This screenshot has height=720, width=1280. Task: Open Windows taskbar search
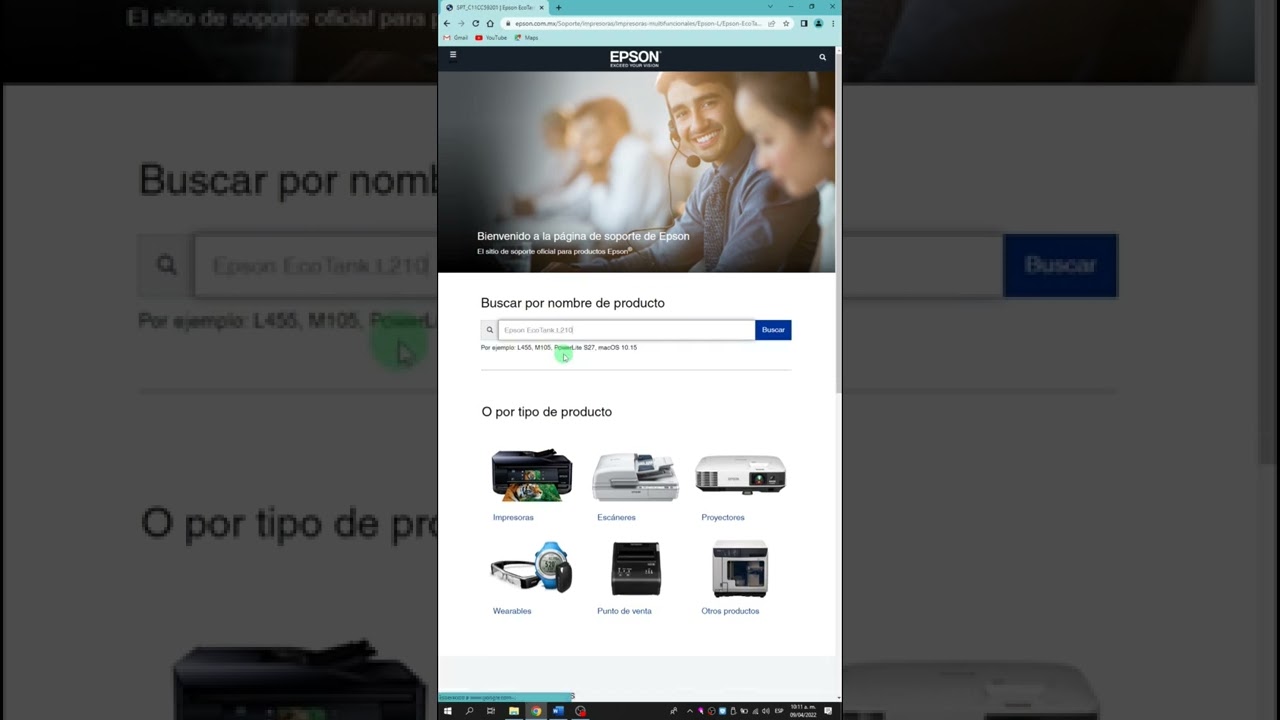coord(469,711)
